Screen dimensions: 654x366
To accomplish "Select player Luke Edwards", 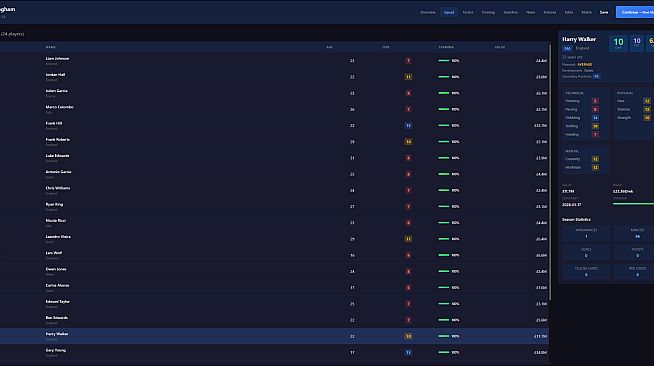I will tap(57, 155).
